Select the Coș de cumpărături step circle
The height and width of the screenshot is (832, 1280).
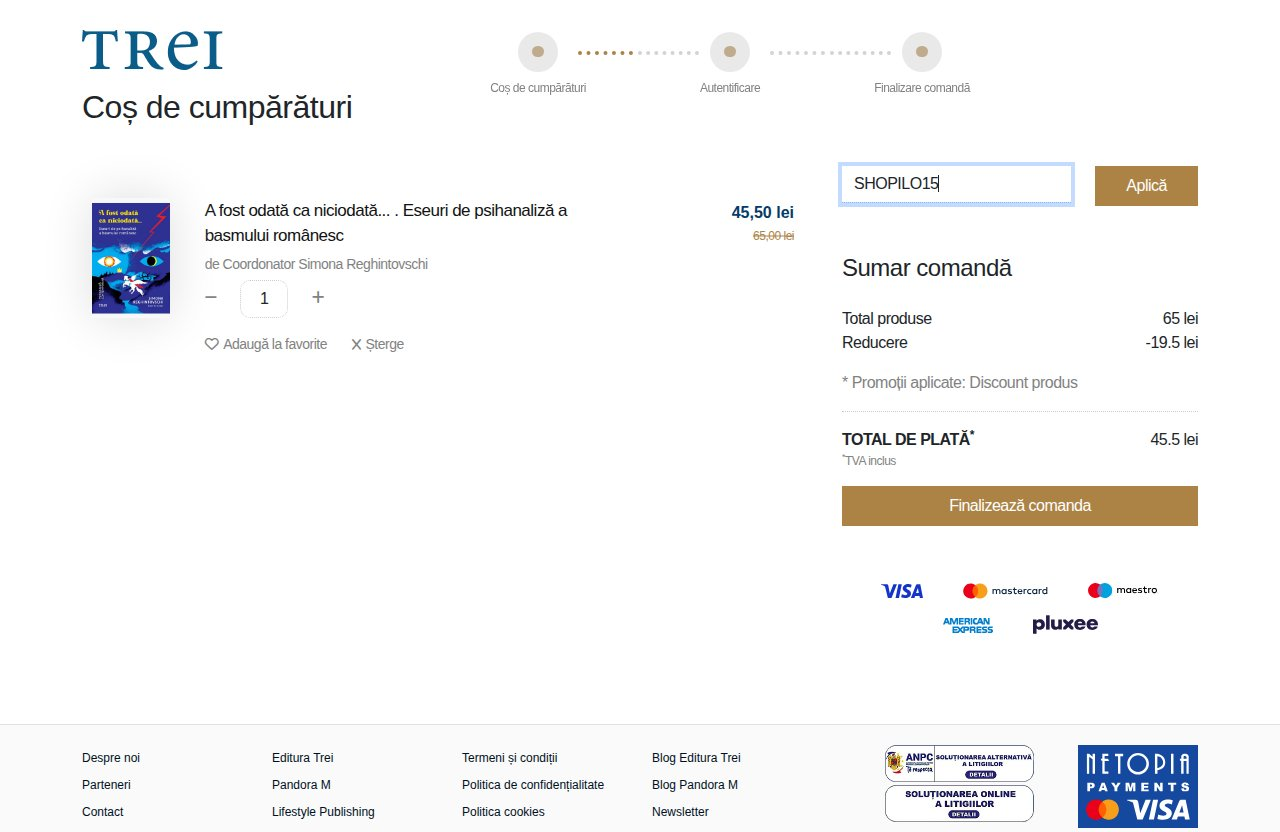point(538,52)
